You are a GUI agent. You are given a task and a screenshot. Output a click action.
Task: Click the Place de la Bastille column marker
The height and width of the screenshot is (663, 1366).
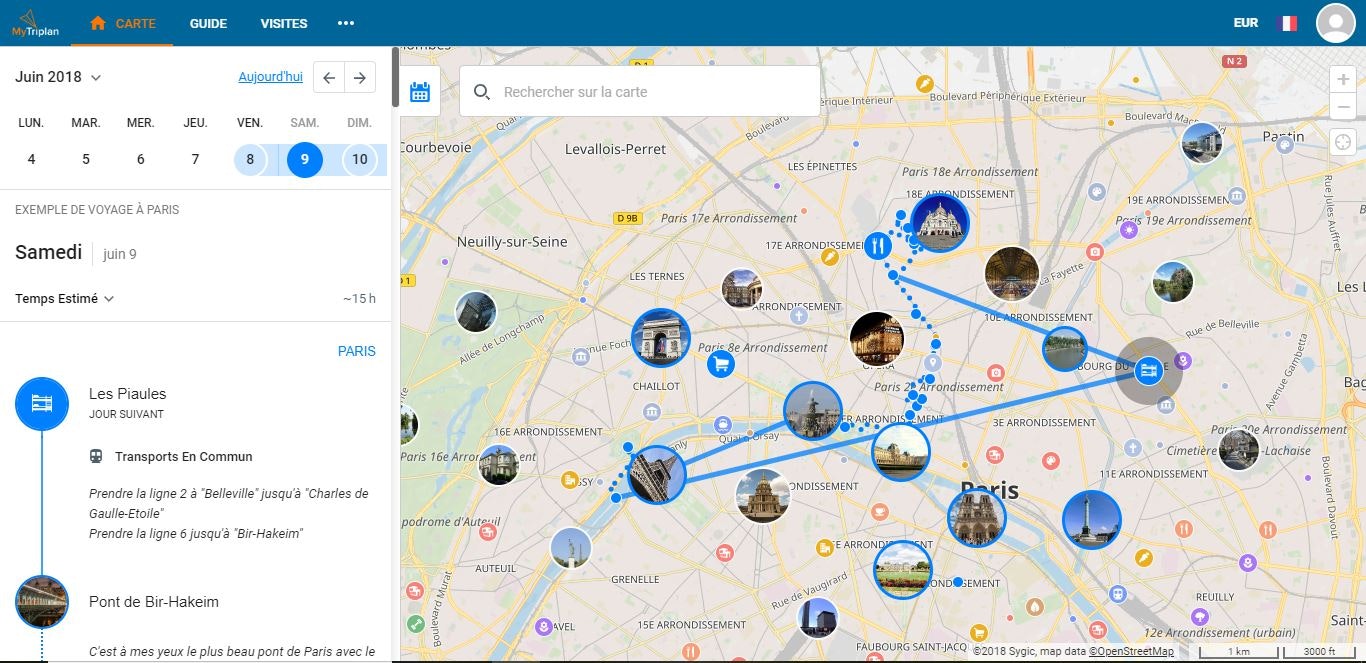pos(1091,520)
